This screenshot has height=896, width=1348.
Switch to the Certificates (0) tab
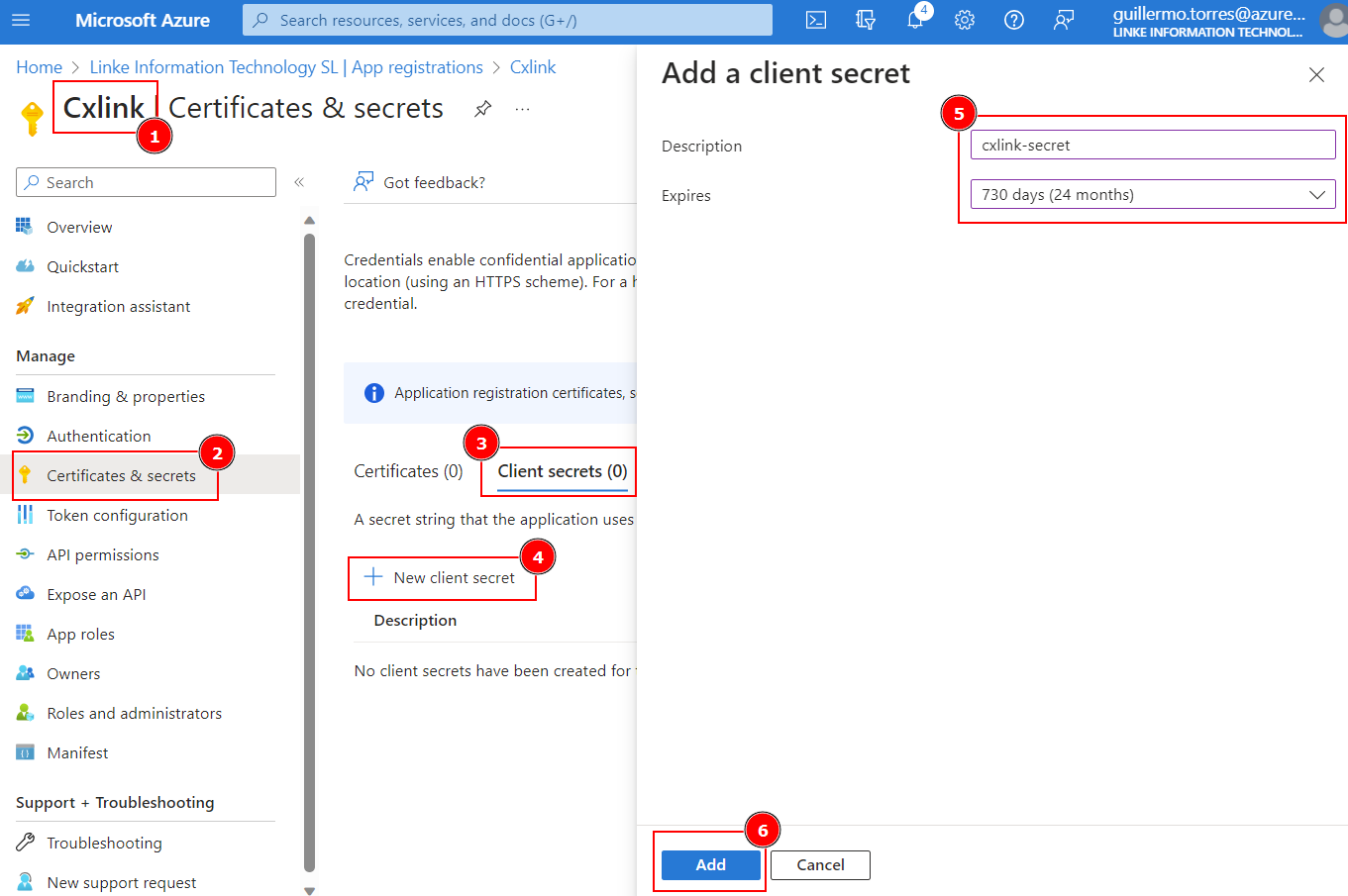pos(408,471)
